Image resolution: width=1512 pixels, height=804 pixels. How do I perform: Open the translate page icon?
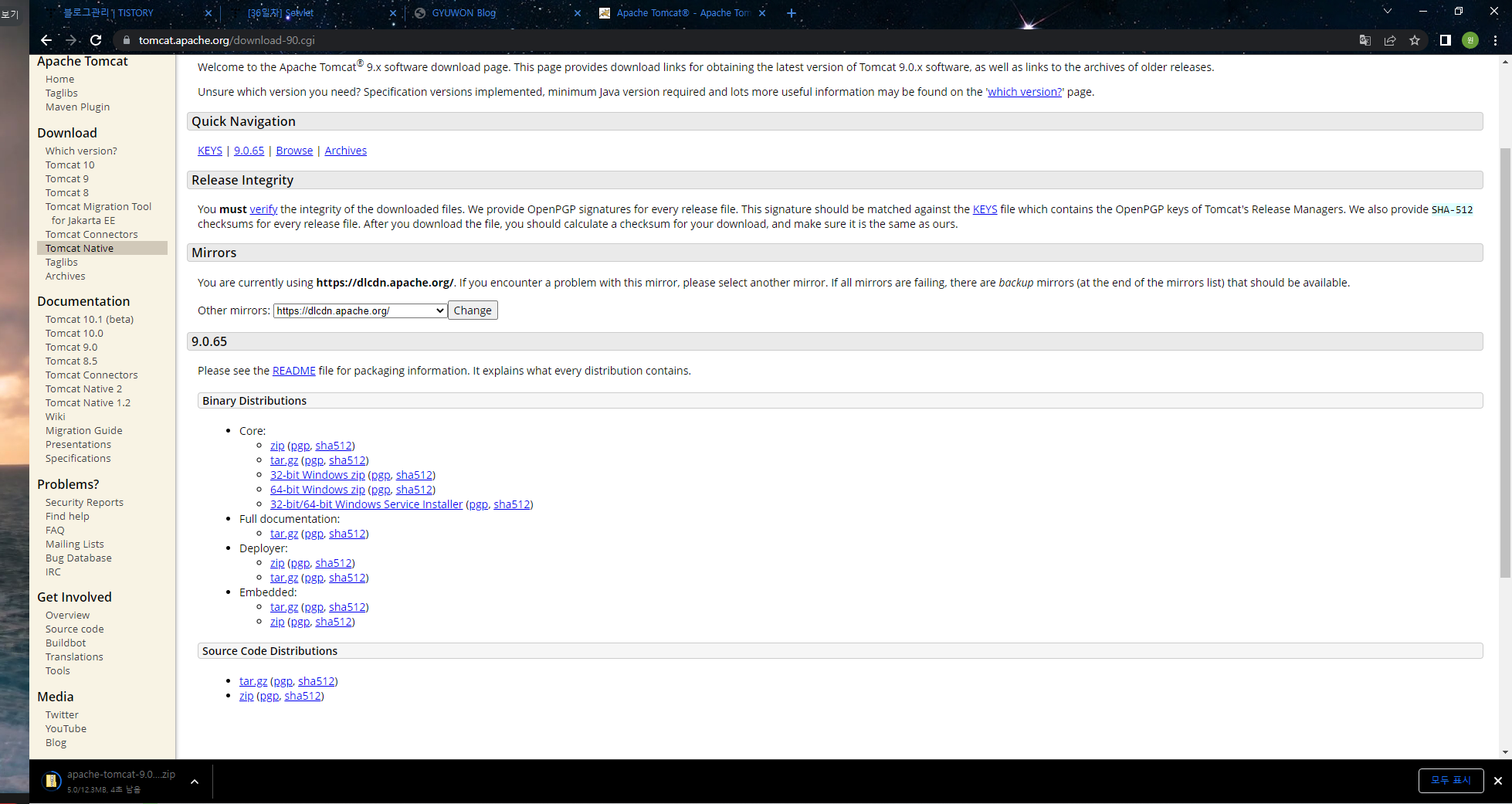click(x=1365, y=40)
